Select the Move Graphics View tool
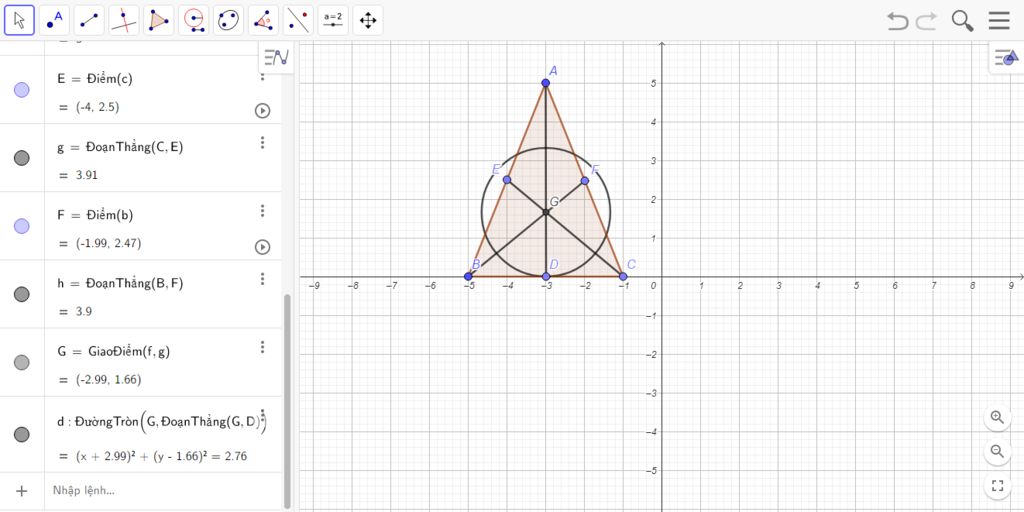Screen dimensions: 1024x512 point(368,20)
